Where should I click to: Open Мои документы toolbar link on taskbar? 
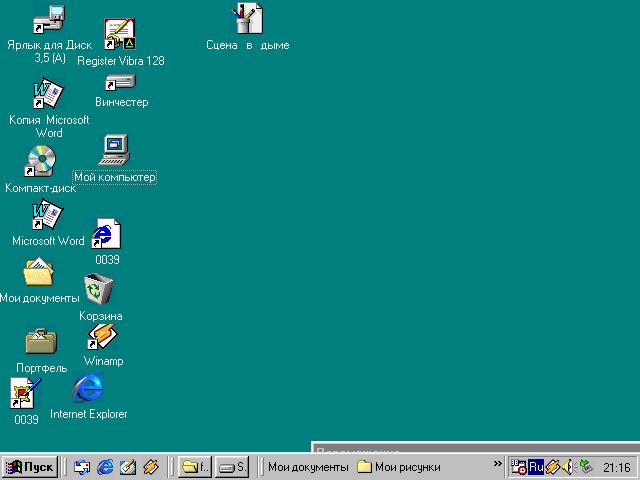coord(308,467)
